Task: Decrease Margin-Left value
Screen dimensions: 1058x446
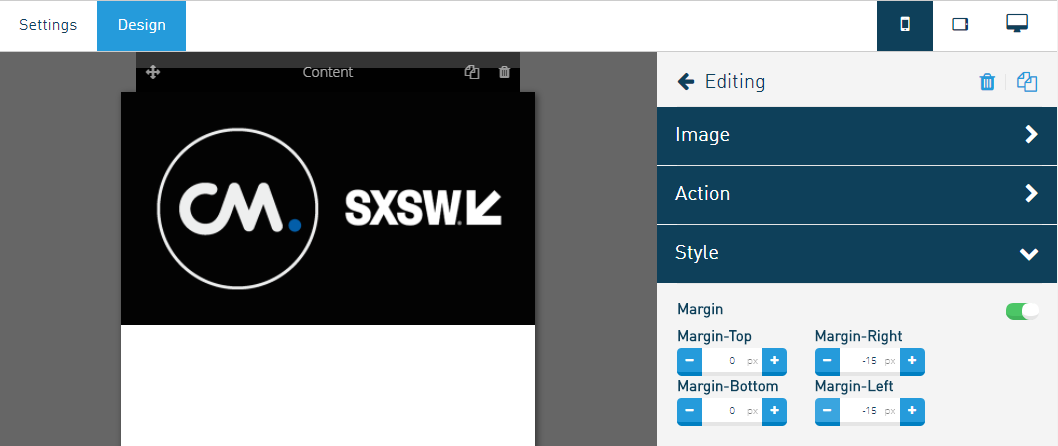Action: (827, 411)
